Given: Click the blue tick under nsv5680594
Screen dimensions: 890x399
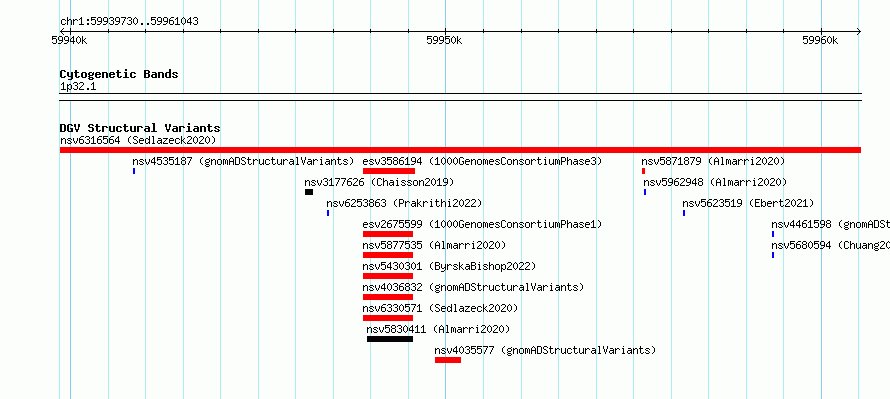Looking at the screenshot, I should point(773,255).
